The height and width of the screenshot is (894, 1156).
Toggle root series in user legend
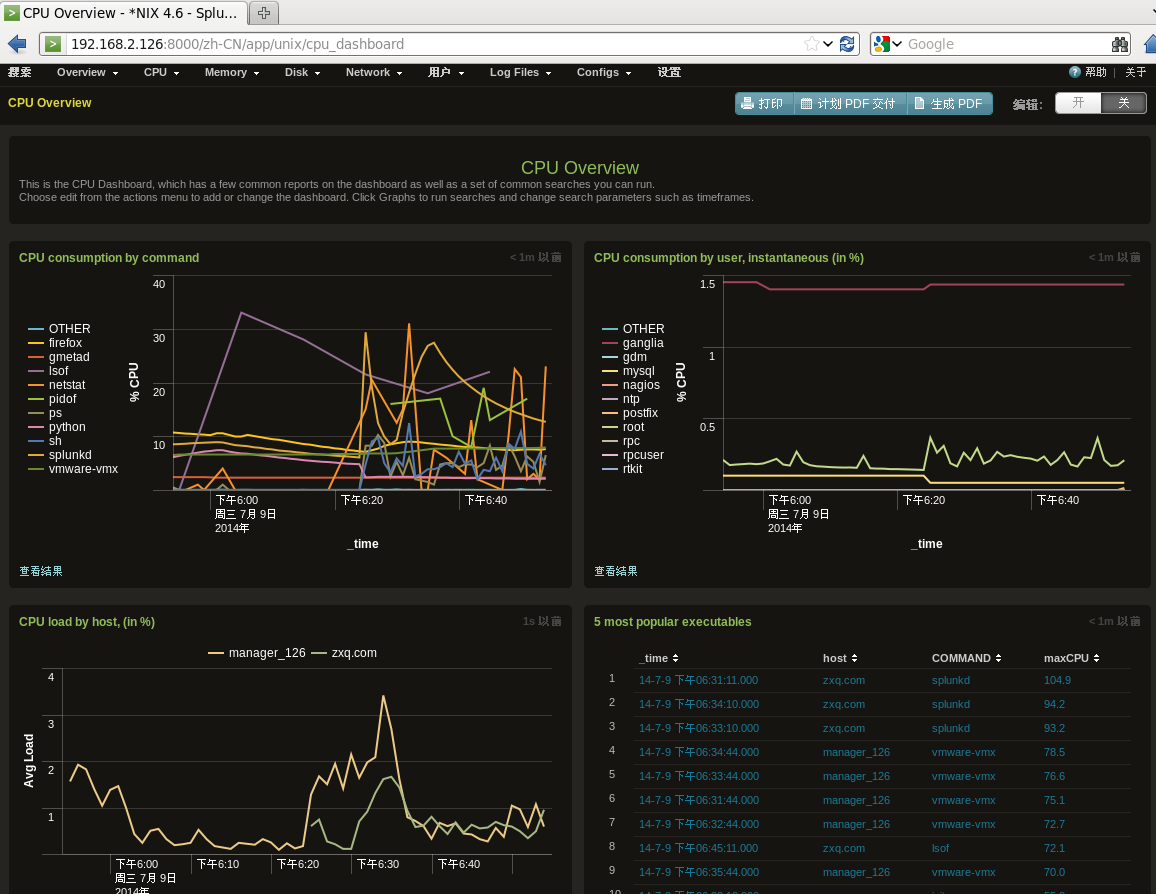624,427
